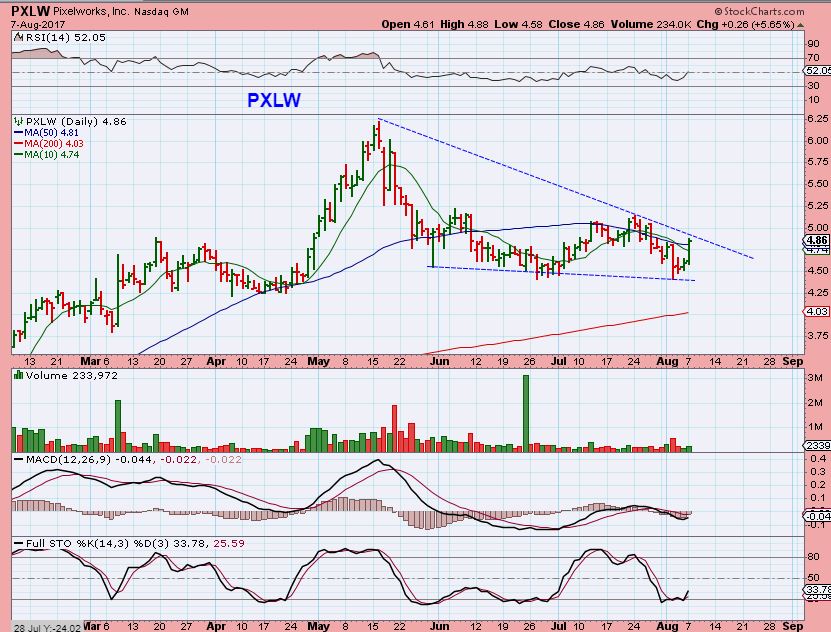Click the 52.05 RSI value tag on right axis
Image resolution: width=831 pixels, height=632 pixels.
pos(817,70)
